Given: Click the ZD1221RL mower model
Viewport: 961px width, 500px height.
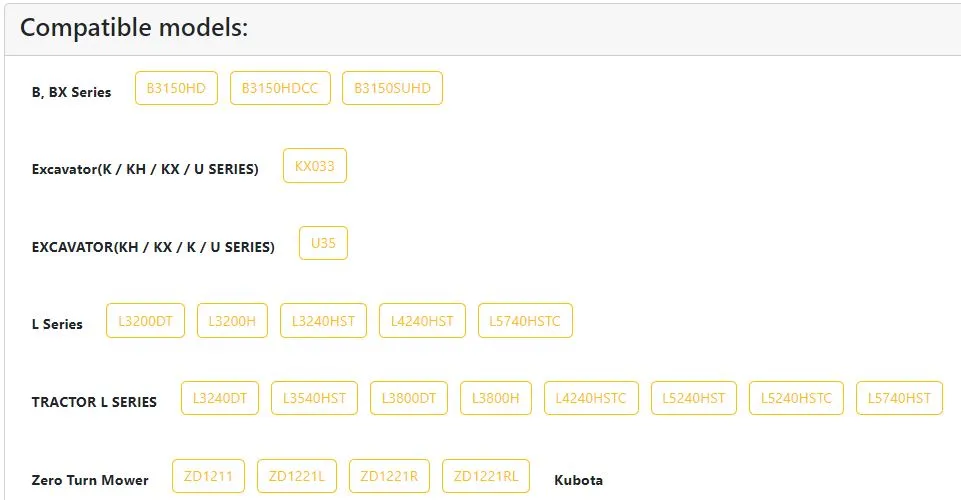Looking at the screenshot, I should [x=485, y=476].
